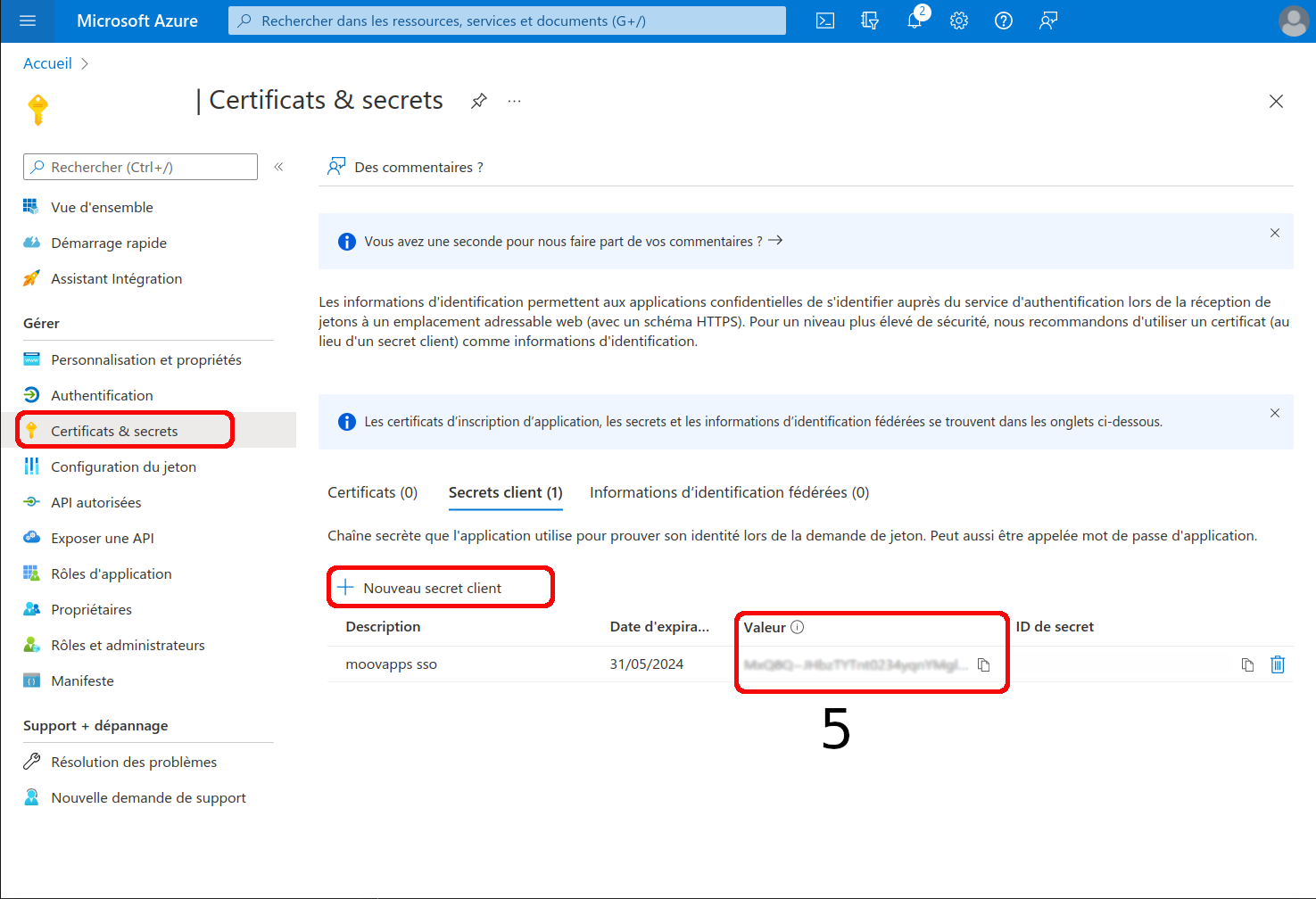The image size is (1316, 899).
Task: Click Nouveau secret client label
Action: 432,588
